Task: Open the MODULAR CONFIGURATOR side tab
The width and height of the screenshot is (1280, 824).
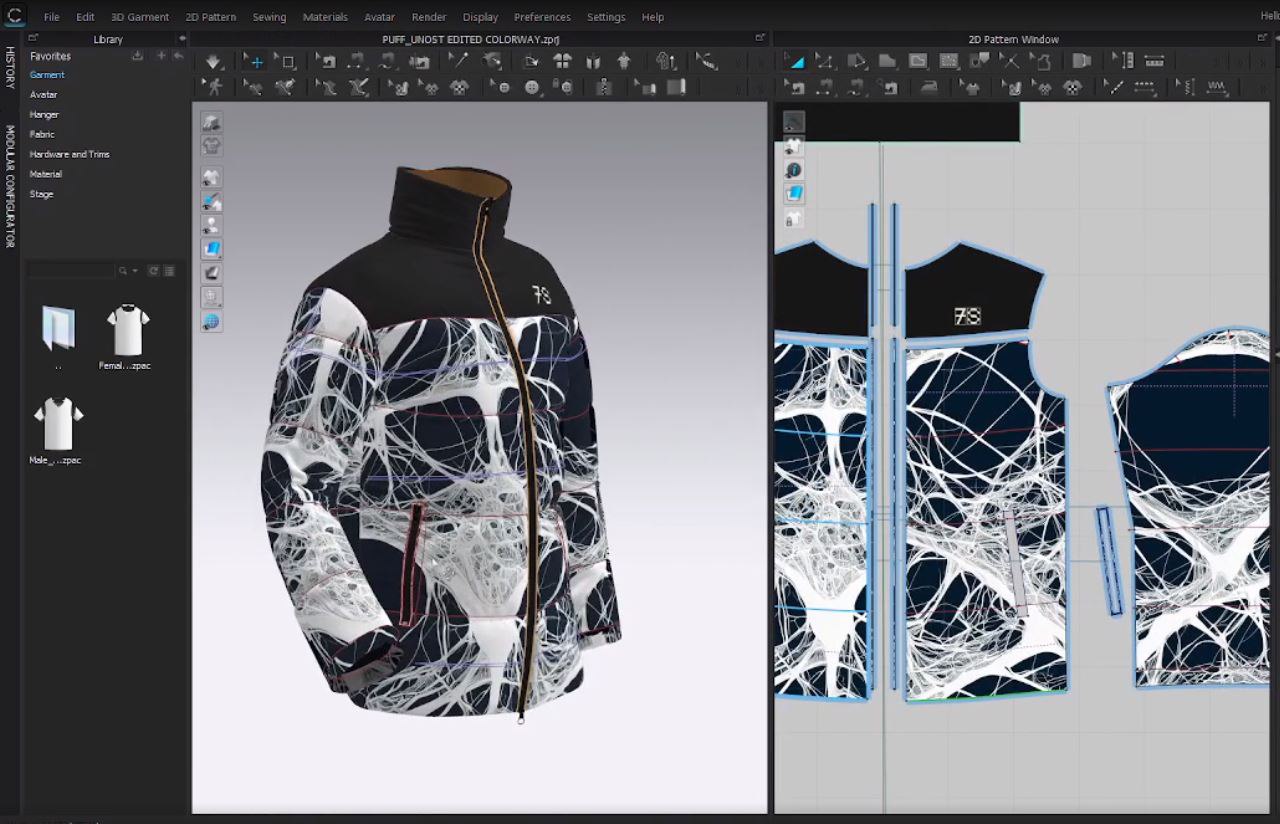Action: [x=11, y=186]
